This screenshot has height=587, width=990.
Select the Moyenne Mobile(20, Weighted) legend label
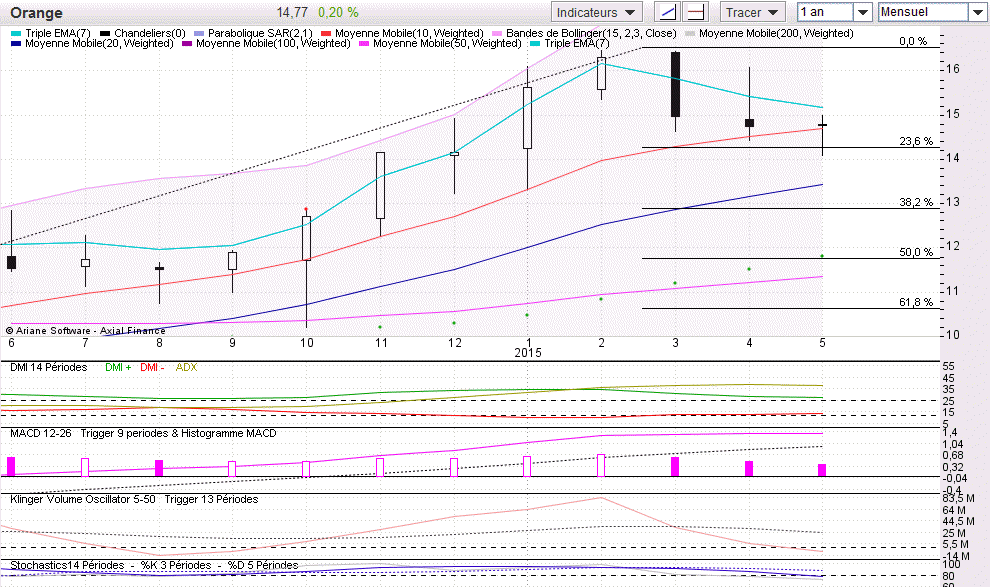[x=99, y=43]
